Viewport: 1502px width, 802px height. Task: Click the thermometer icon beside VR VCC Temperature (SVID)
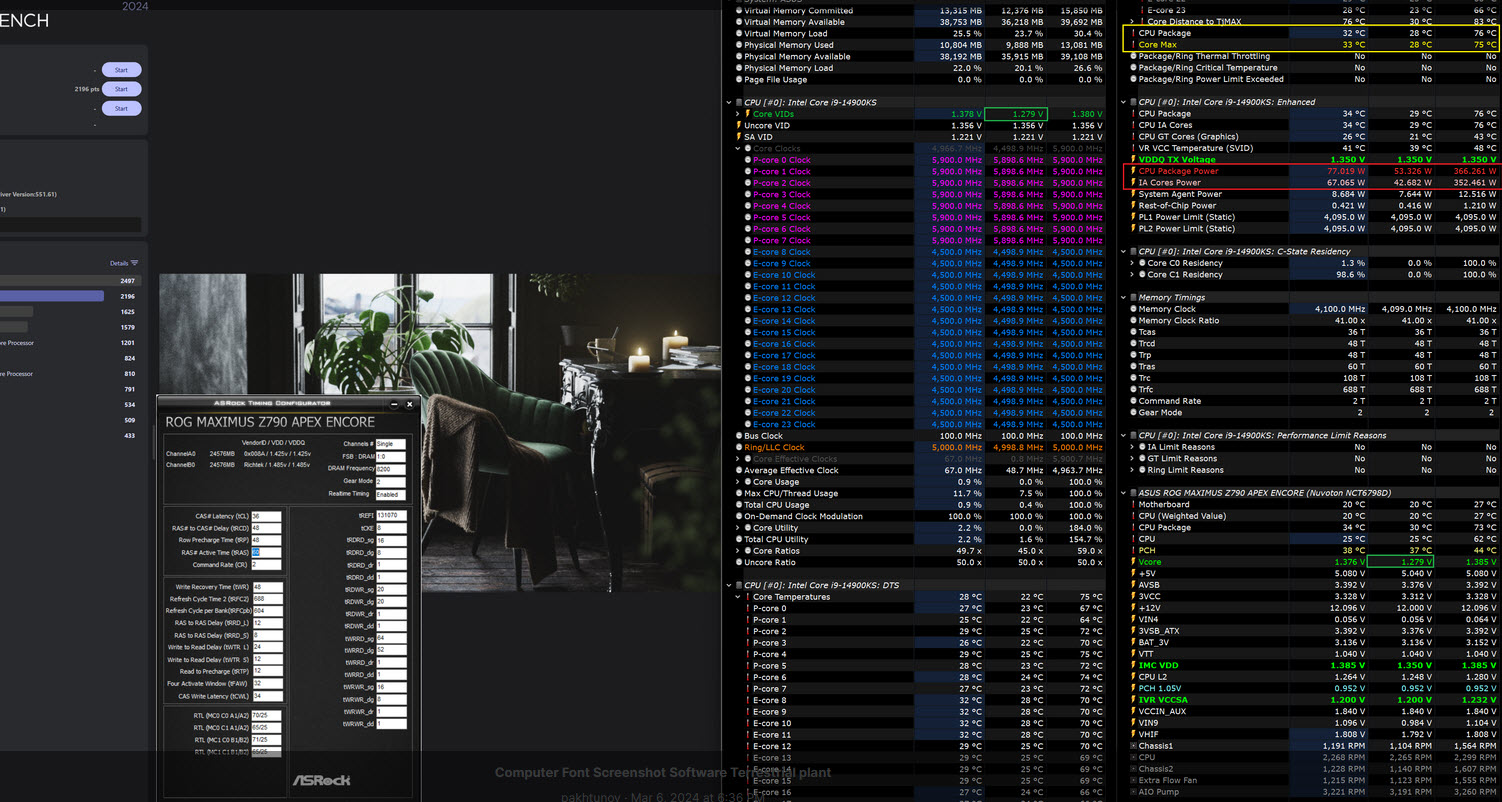[x=1133, y=148]
